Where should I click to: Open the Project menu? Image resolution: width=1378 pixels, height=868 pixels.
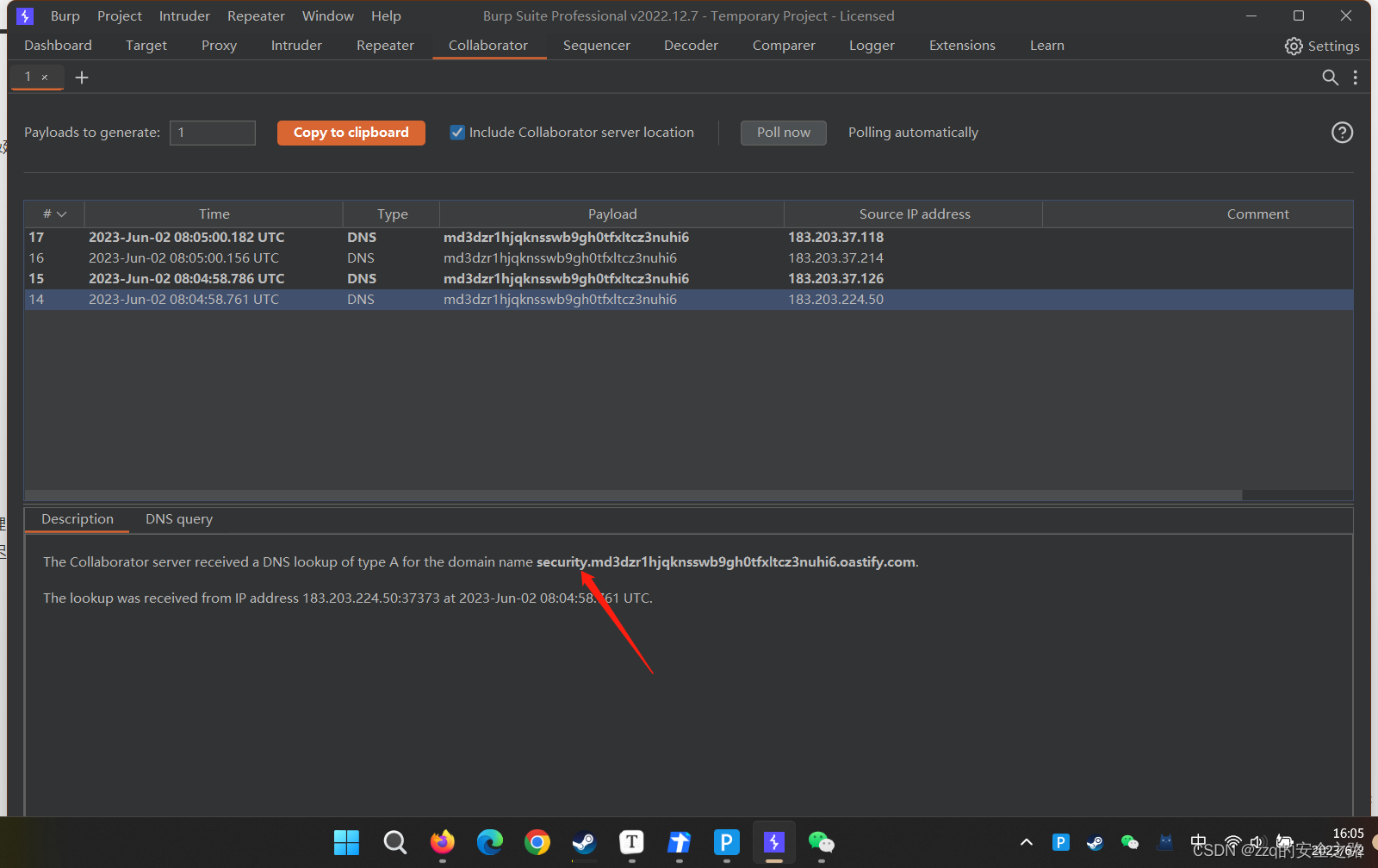click(x=120, y=16)
